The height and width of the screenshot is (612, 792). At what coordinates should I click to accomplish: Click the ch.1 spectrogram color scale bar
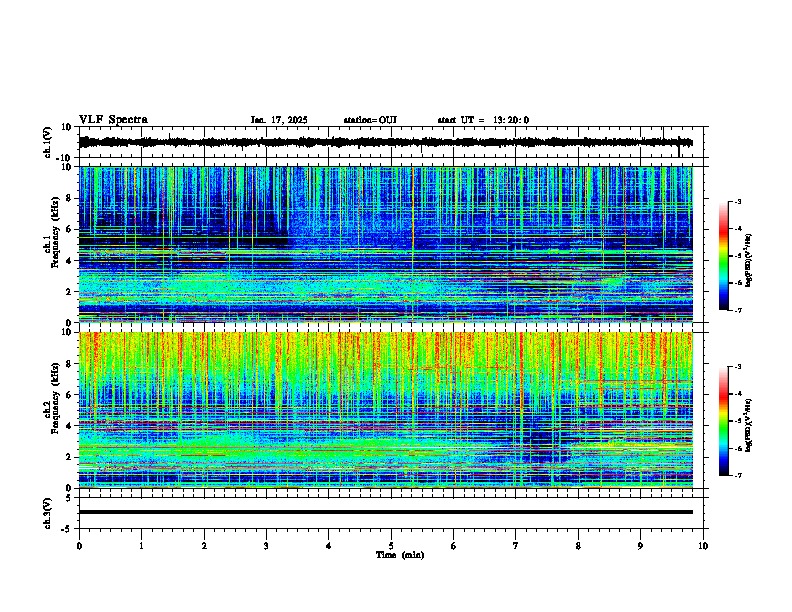click(724, 256)
